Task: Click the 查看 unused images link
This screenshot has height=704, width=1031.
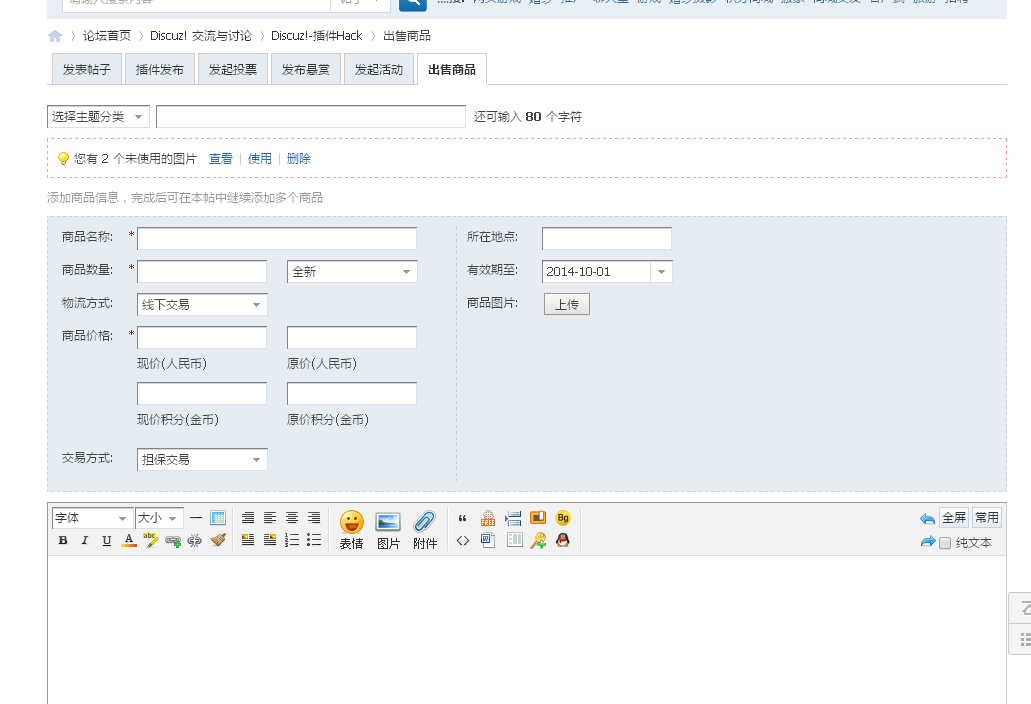Action: click(x=221, y=158)
